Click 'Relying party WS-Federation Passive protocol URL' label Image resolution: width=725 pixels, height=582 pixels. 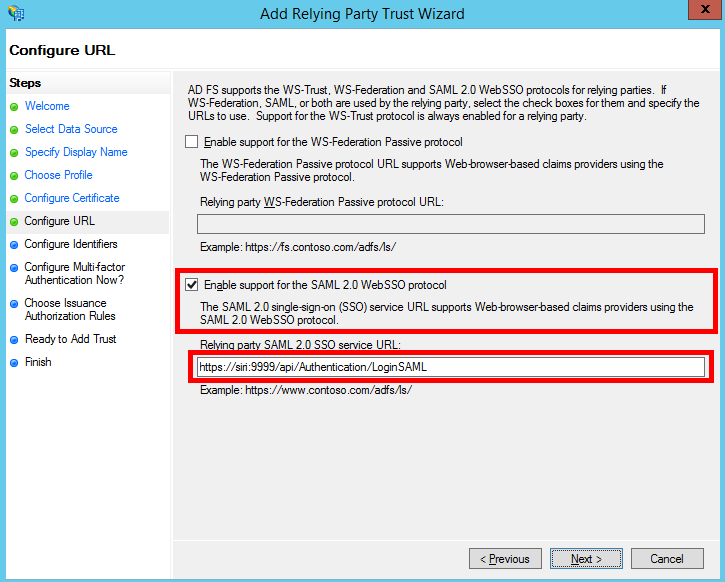(x=322, y=202)
